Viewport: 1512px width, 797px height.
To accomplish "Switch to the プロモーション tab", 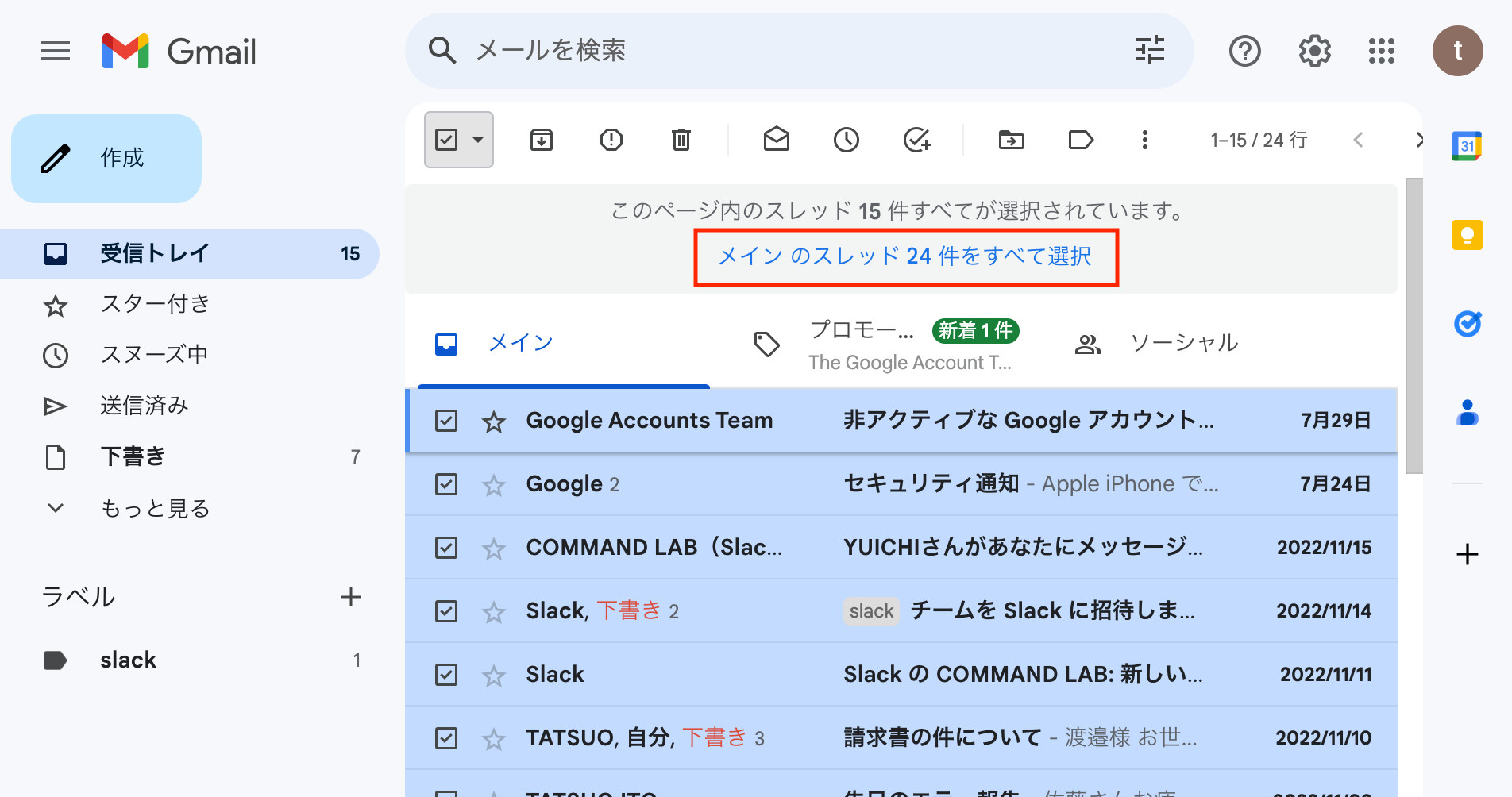I will coord(887,343).
